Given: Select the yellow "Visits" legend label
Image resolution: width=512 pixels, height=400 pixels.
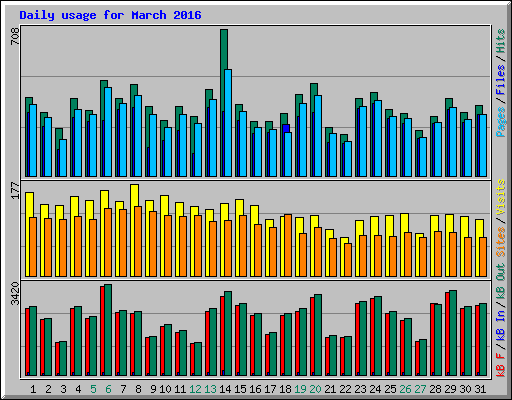Looking at the screenshot, I should pos(501,197).
